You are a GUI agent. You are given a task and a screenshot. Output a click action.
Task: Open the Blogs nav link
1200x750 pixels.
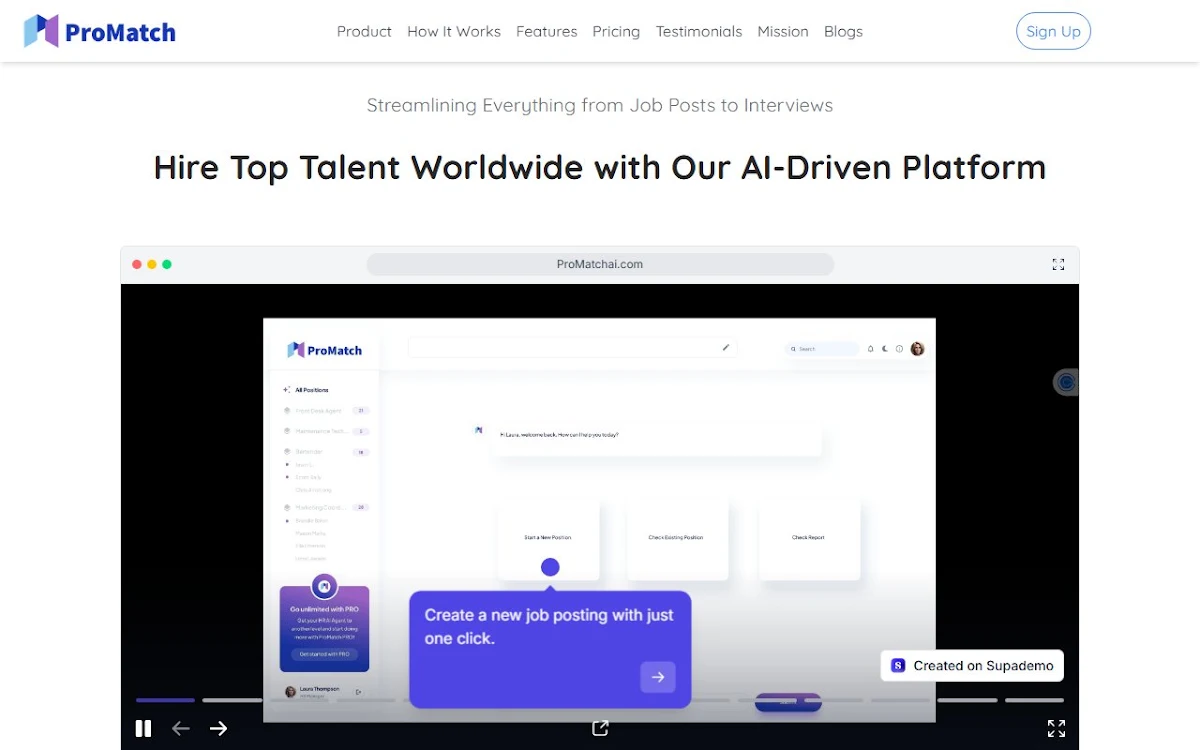[843, 32]
